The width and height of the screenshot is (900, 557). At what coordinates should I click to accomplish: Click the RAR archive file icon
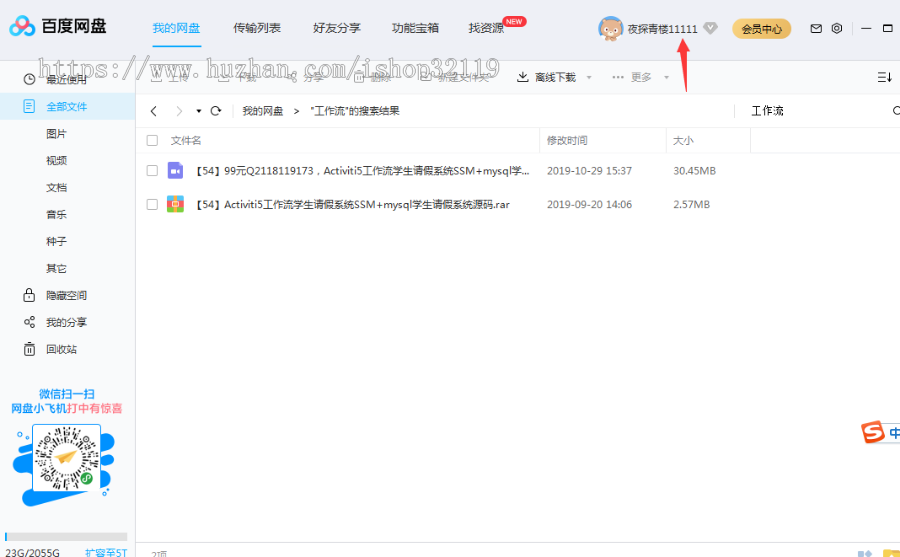click(x=175, y=204)
